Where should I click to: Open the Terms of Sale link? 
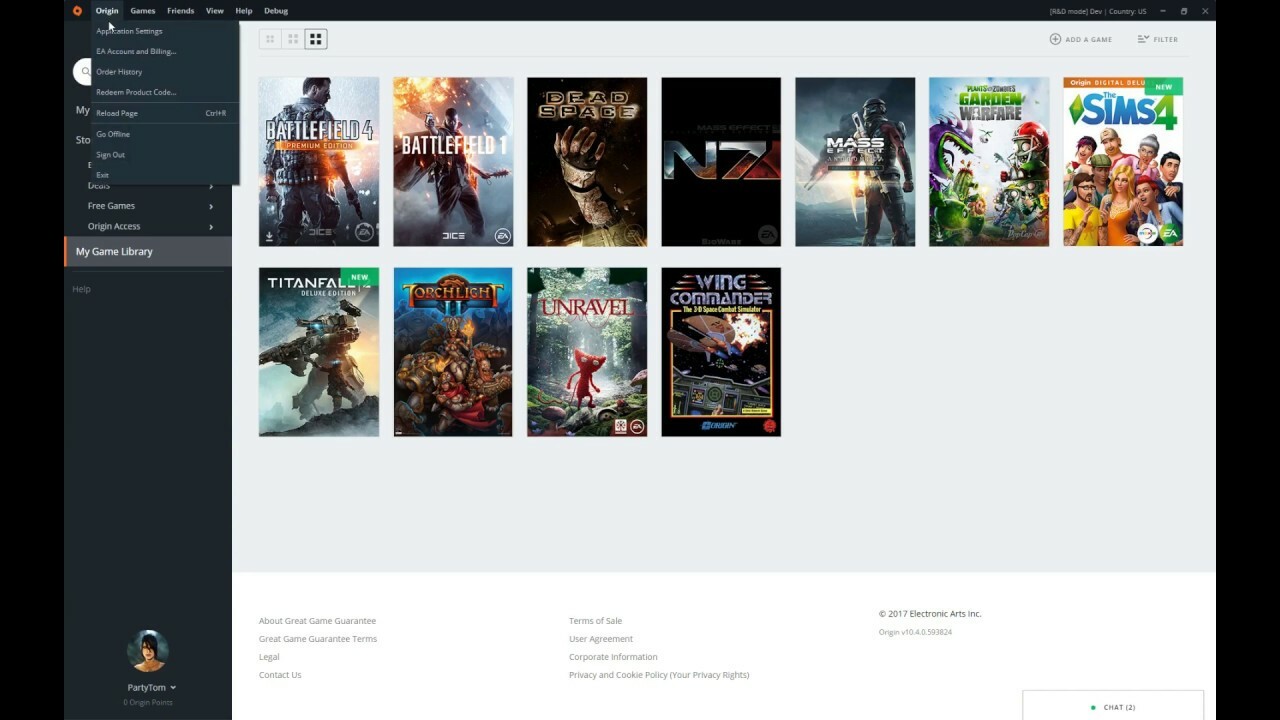click(x=595, y=621)
